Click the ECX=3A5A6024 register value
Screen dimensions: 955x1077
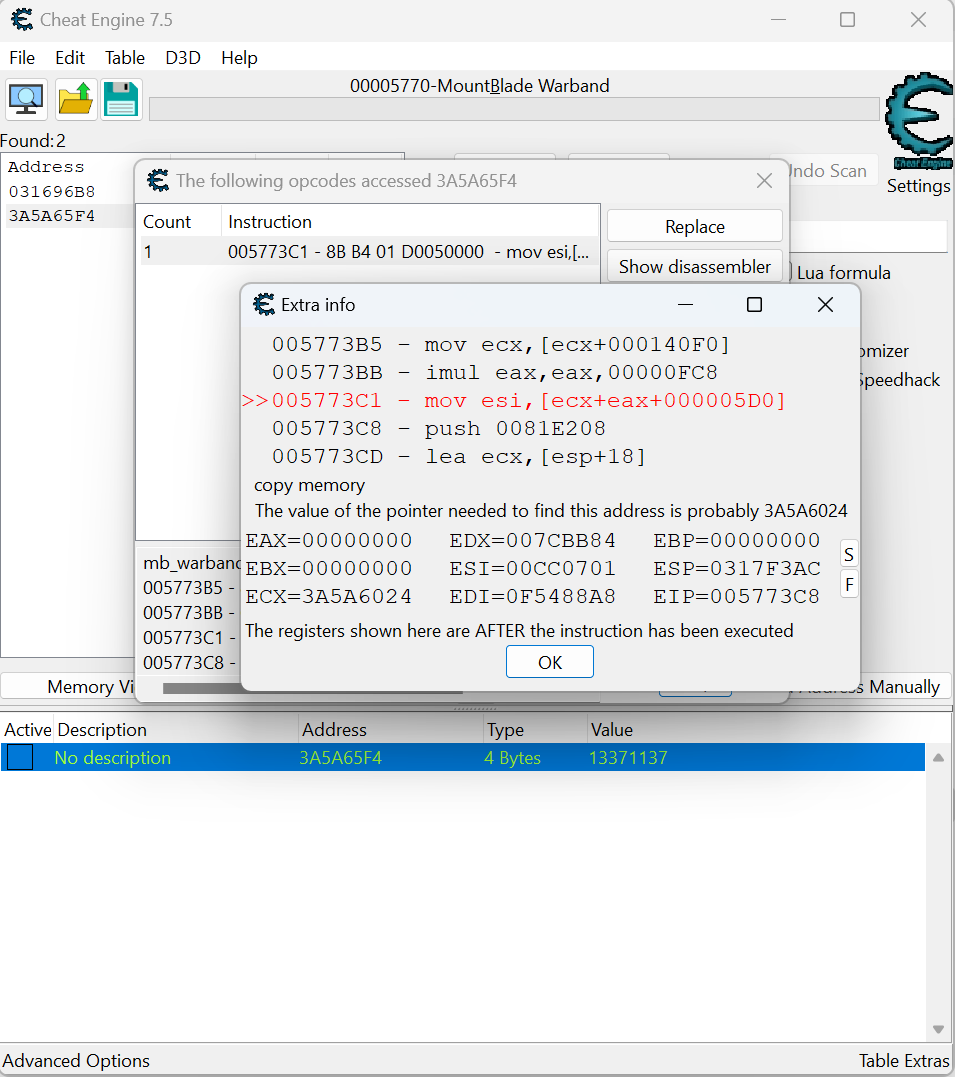pyautogui.click(x=328, y=596)
